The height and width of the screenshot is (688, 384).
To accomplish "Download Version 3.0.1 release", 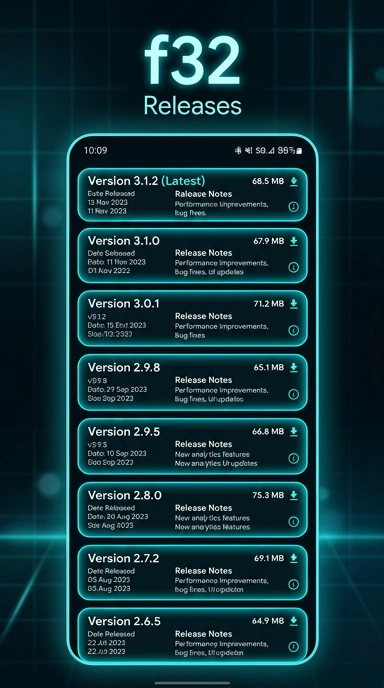I will point(294,304).
